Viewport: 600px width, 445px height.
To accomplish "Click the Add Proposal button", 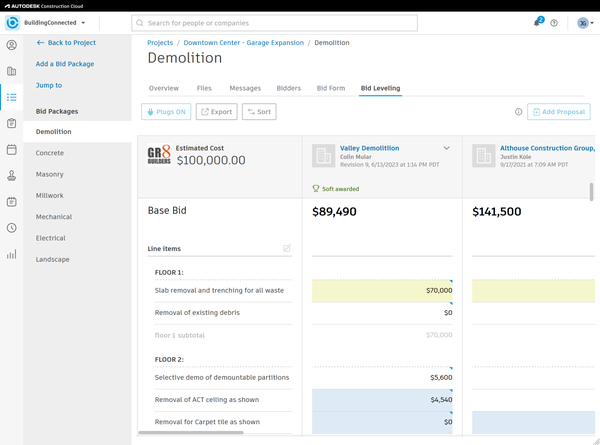I will [x=559, y=112].
